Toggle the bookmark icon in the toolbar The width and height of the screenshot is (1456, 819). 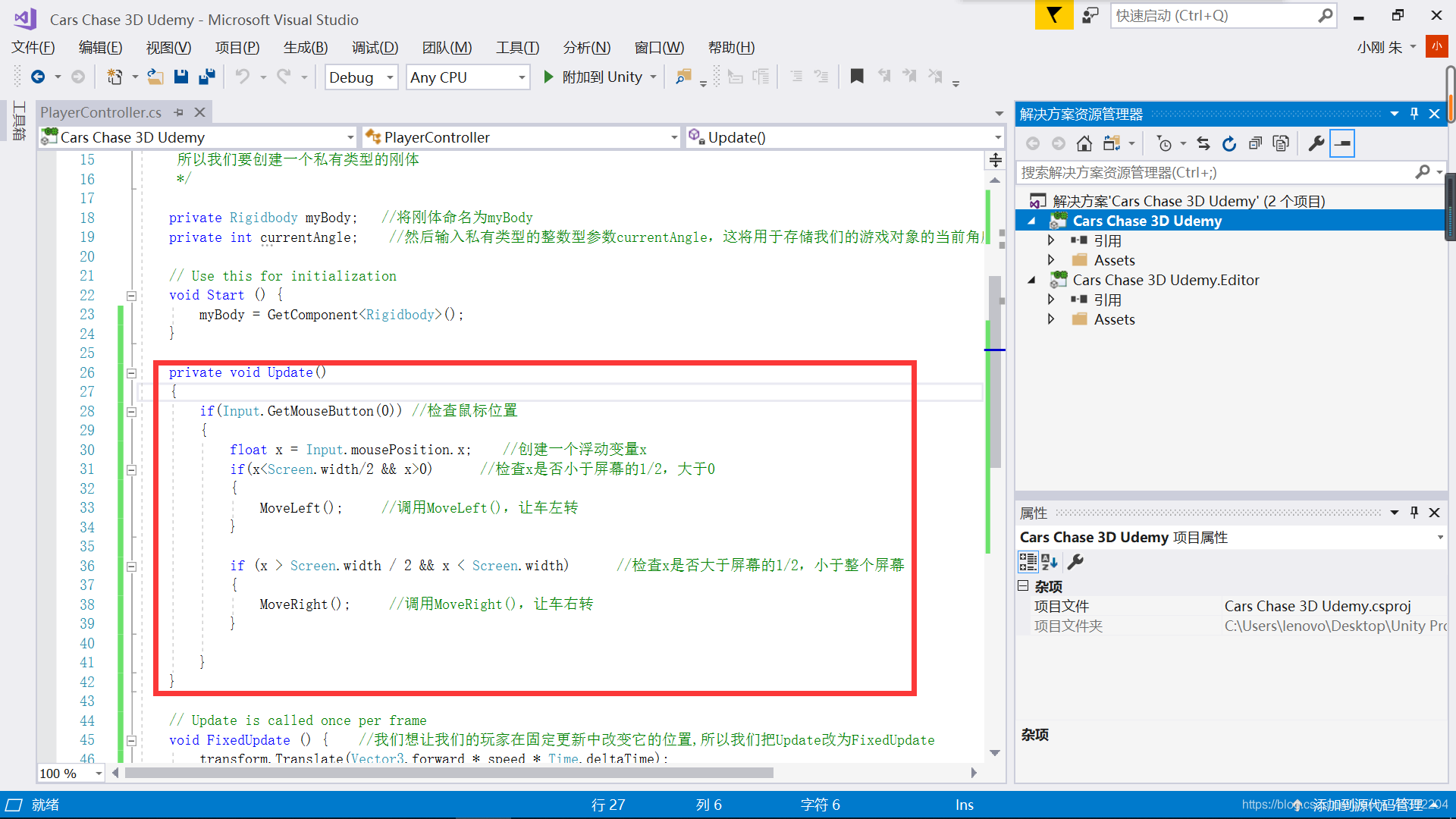(x=857, y=77)
